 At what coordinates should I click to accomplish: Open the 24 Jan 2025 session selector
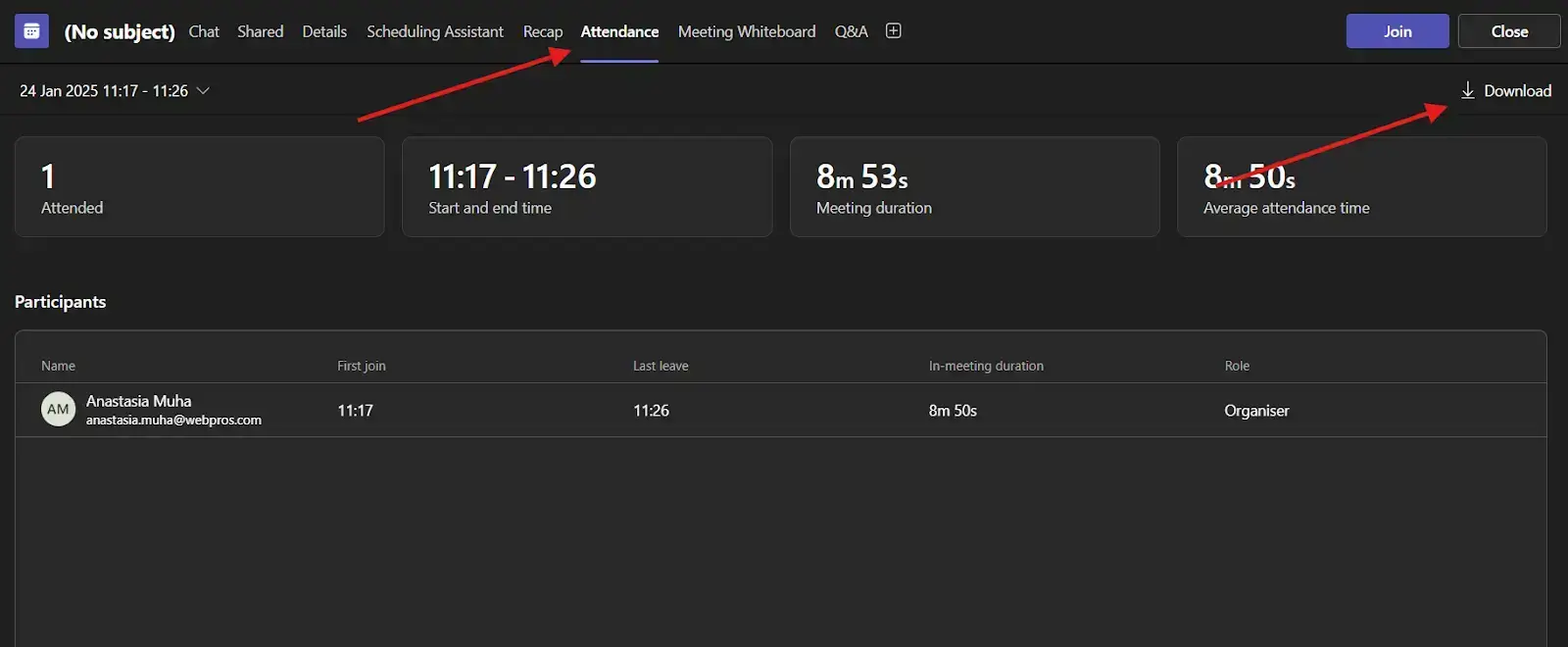[x=104, y=91]
